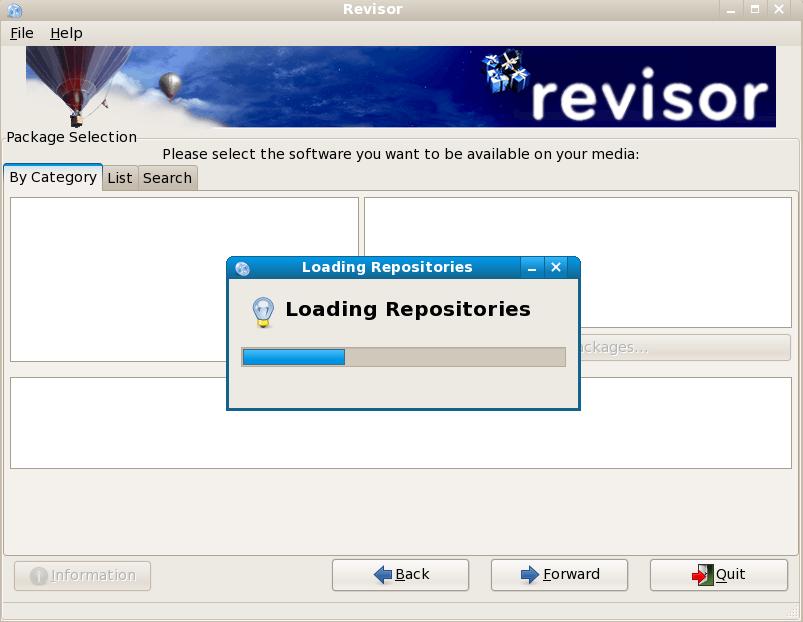Switch to the List tab
Screen dimensions: 803x622
tap(120, 178)
